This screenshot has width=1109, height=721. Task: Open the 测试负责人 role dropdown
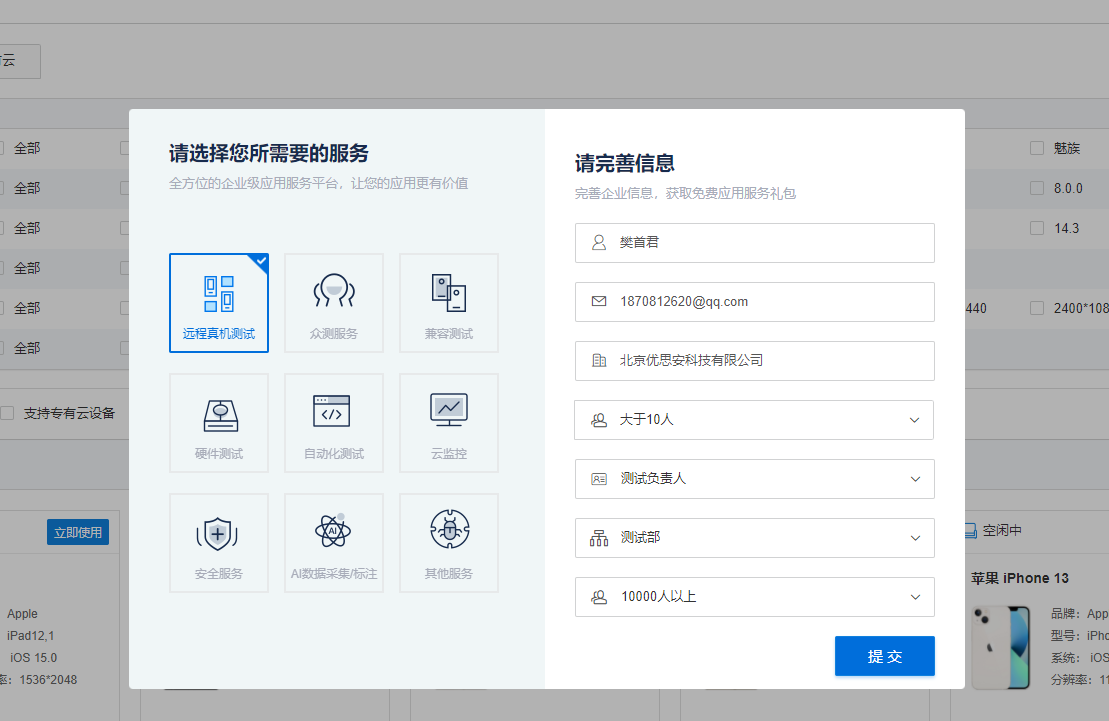click(x=755, y=479)
